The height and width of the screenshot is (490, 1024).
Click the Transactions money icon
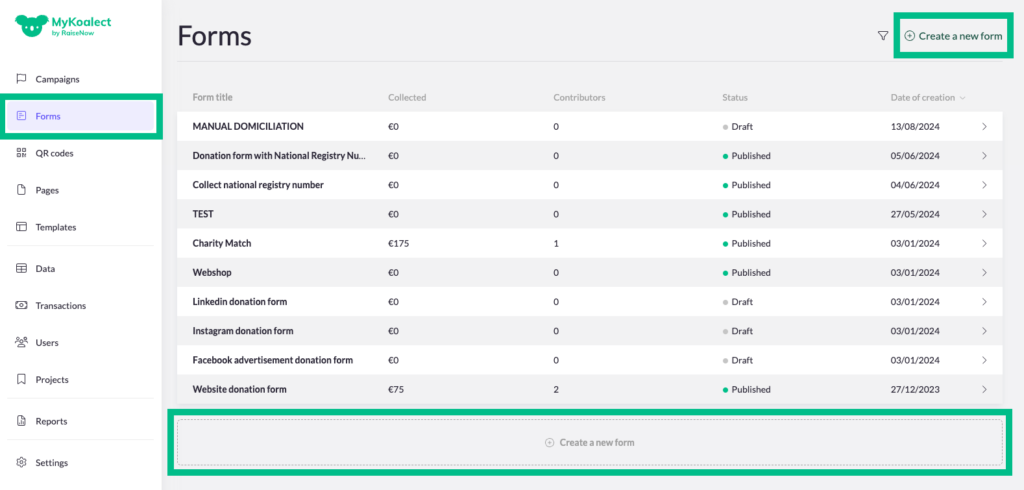[x=21, y=306]
